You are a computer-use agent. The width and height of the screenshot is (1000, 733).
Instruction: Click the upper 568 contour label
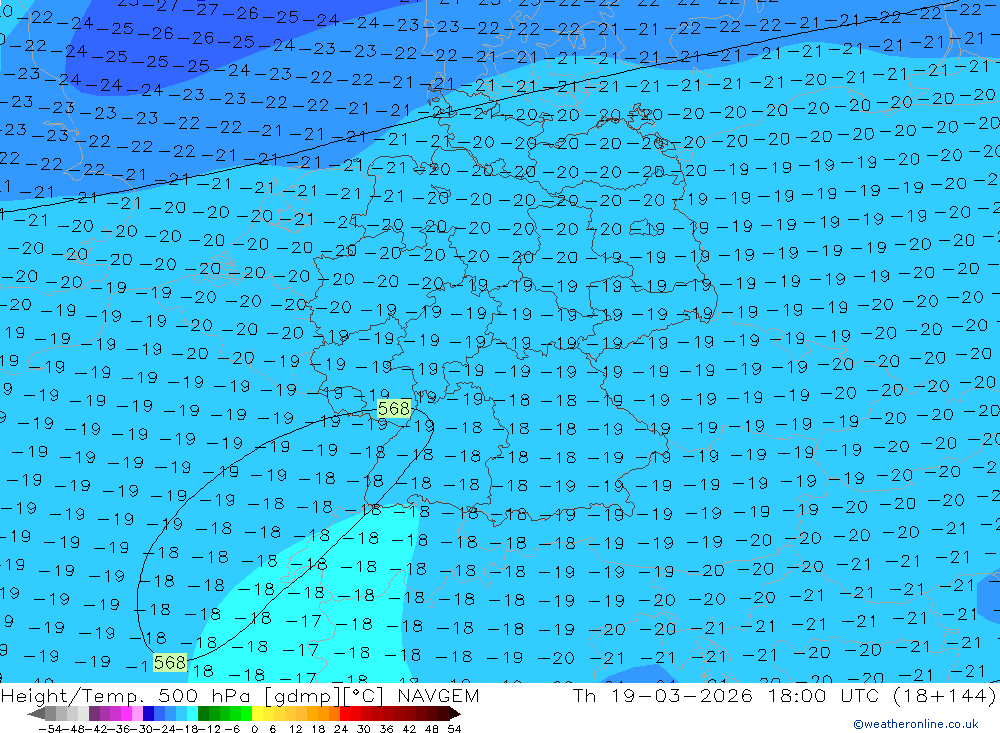393,408
